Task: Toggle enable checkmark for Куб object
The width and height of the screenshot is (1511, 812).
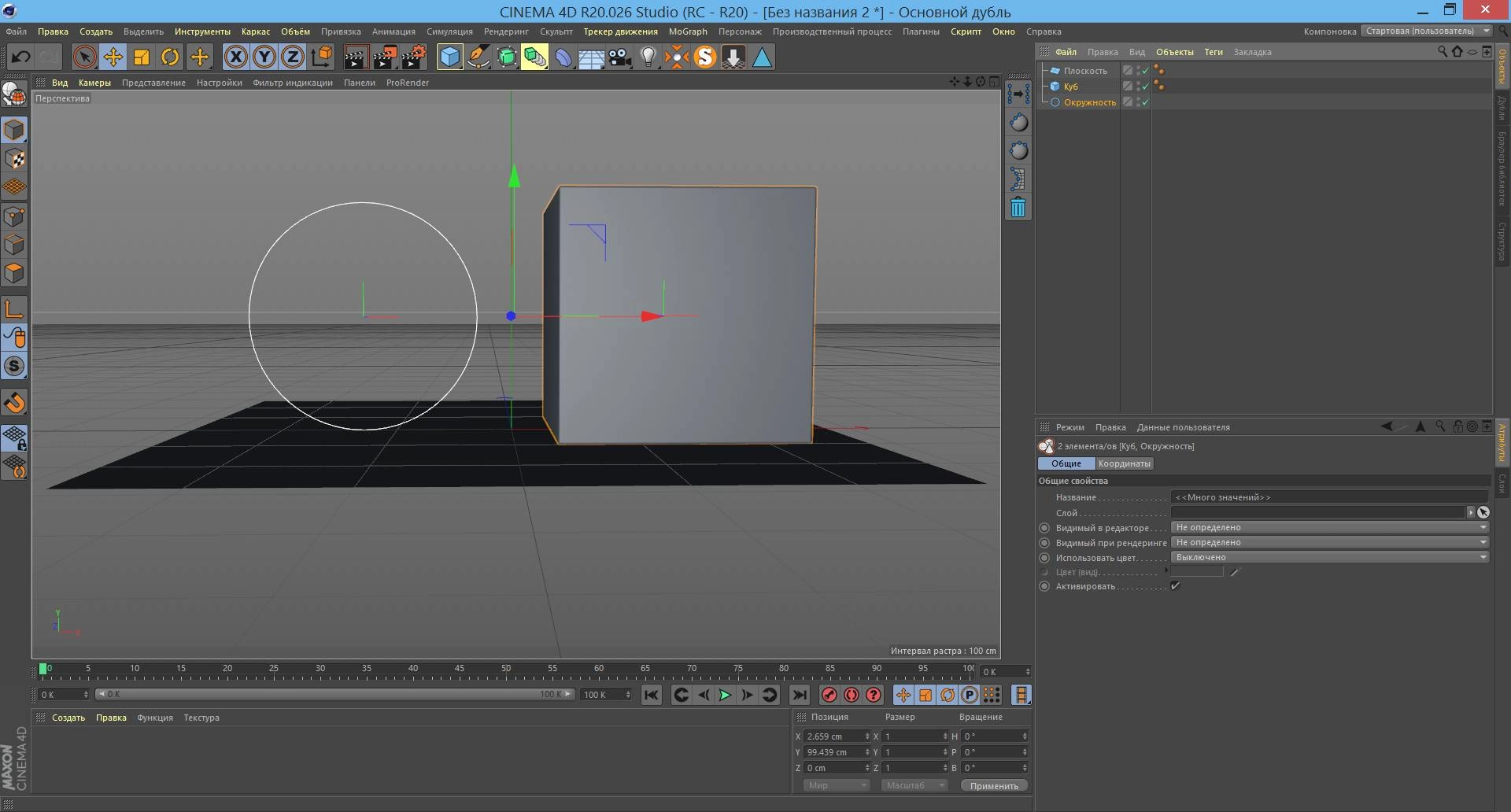Action: point(1145,87)
